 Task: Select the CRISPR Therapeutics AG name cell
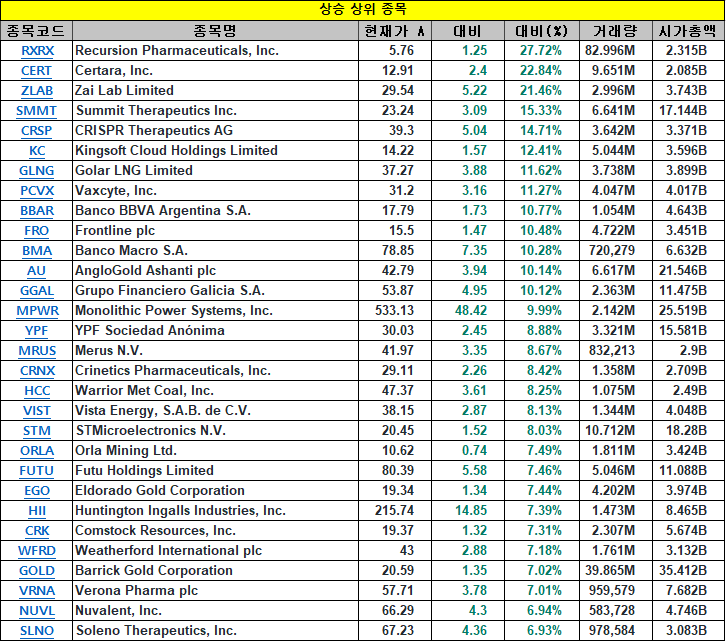(215, 131)
